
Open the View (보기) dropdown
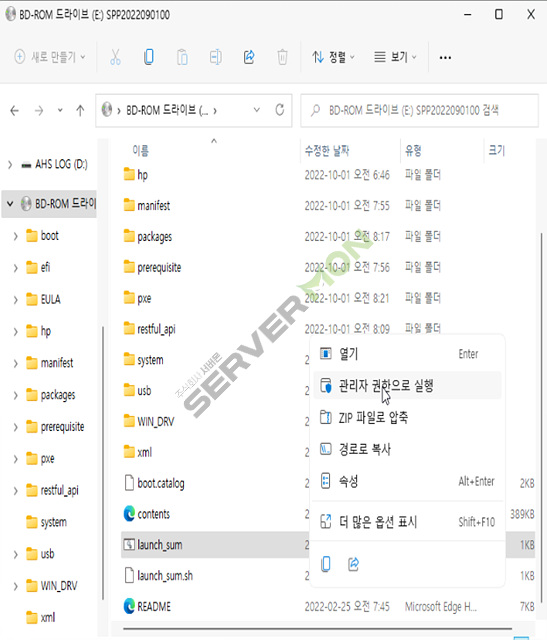pos(395,57)
